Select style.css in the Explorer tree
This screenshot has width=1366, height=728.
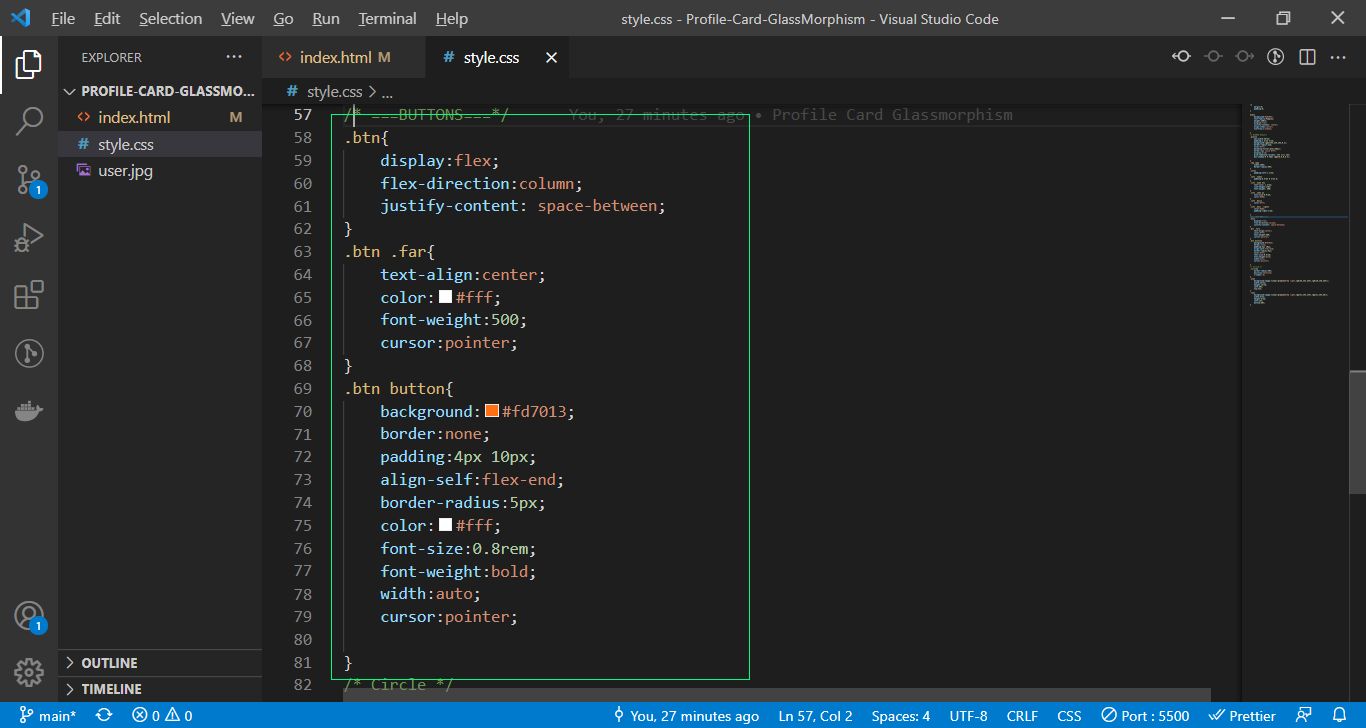[160, 144]
